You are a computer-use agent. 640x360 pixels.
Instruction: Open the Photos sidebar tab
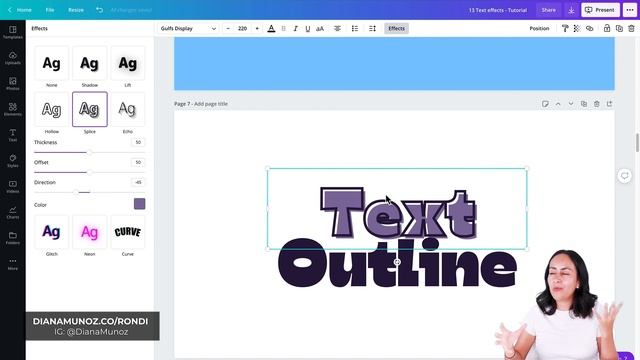[13, 84]
